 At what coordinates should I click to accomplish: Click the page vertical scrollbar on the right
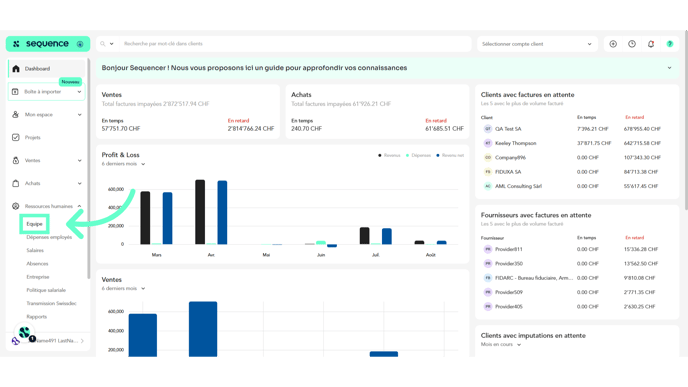[686, 119]
